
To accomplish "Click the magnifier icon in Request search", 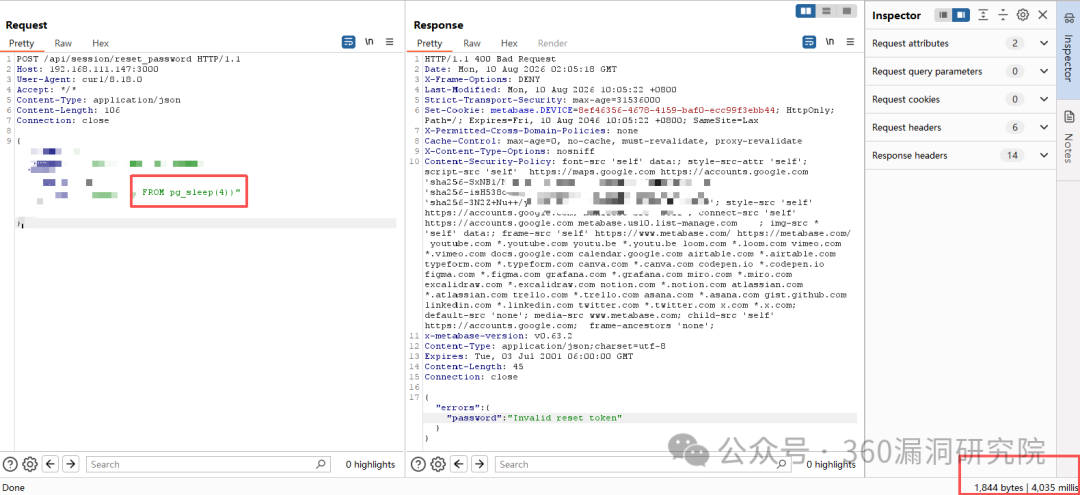I will tap(321, 464).
